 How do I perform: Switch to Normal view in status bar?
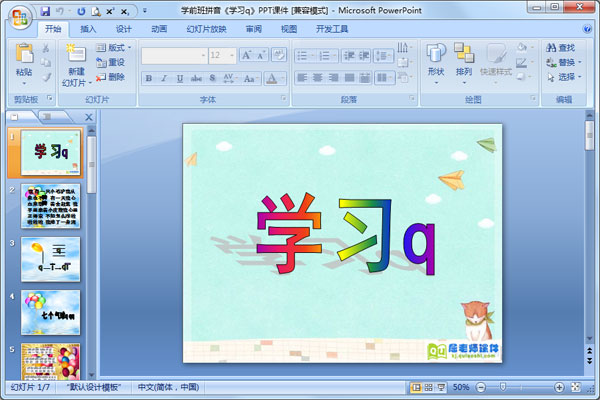pyautogui.click(x=416, y=387)
